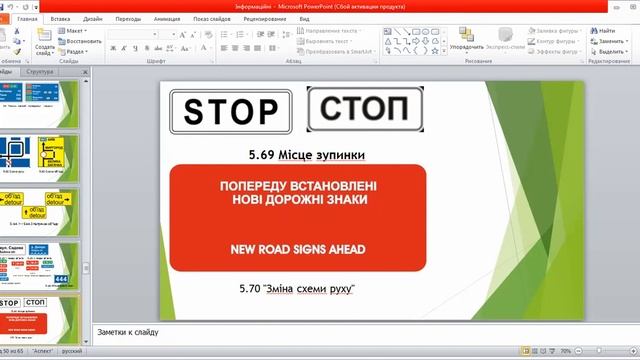The image size is (640, 360).
Task: Toggle center text alignment
Action: pos(235,48)
